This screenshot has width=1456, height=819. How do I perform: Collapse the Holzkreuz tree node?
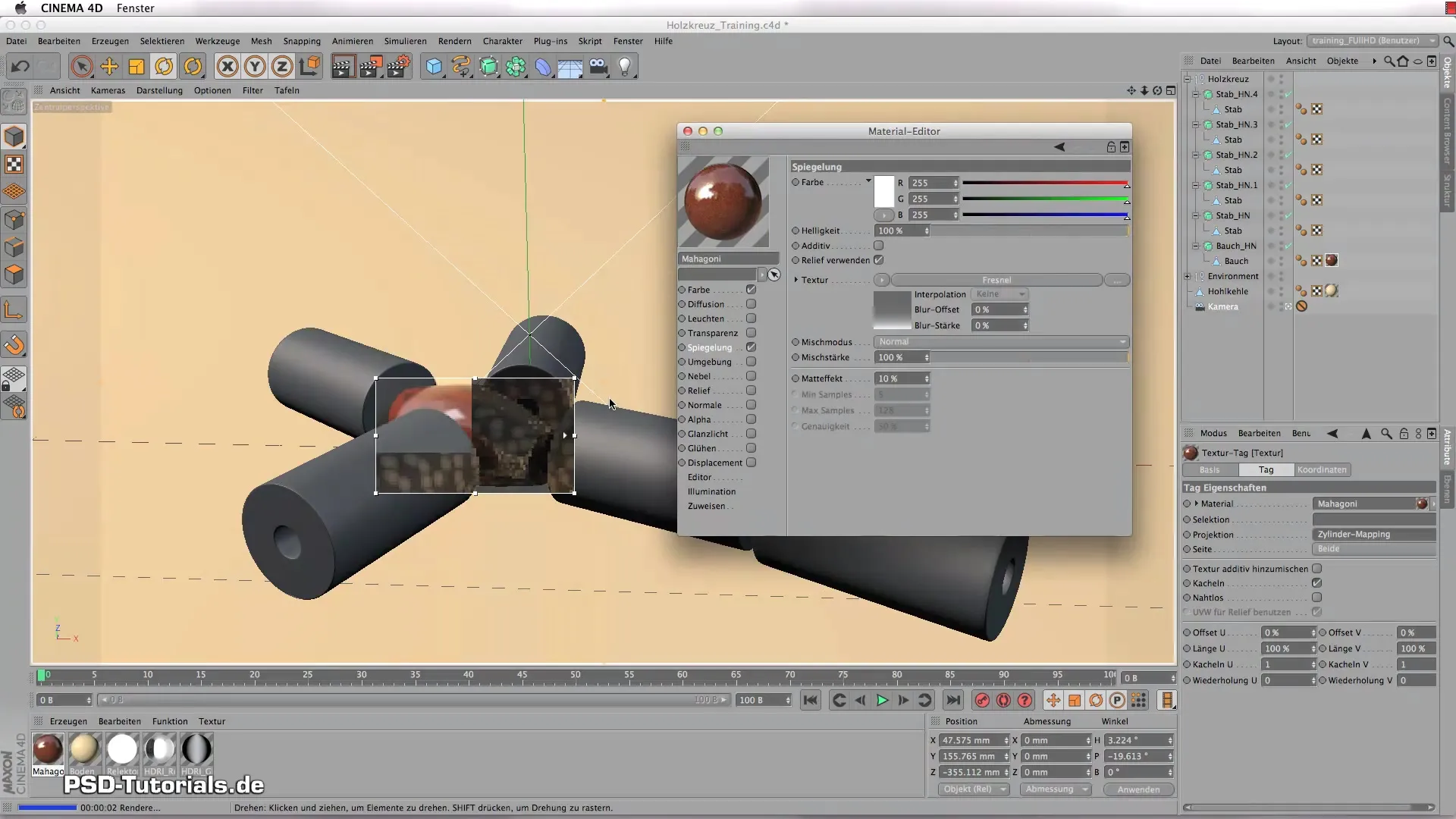1188,79
